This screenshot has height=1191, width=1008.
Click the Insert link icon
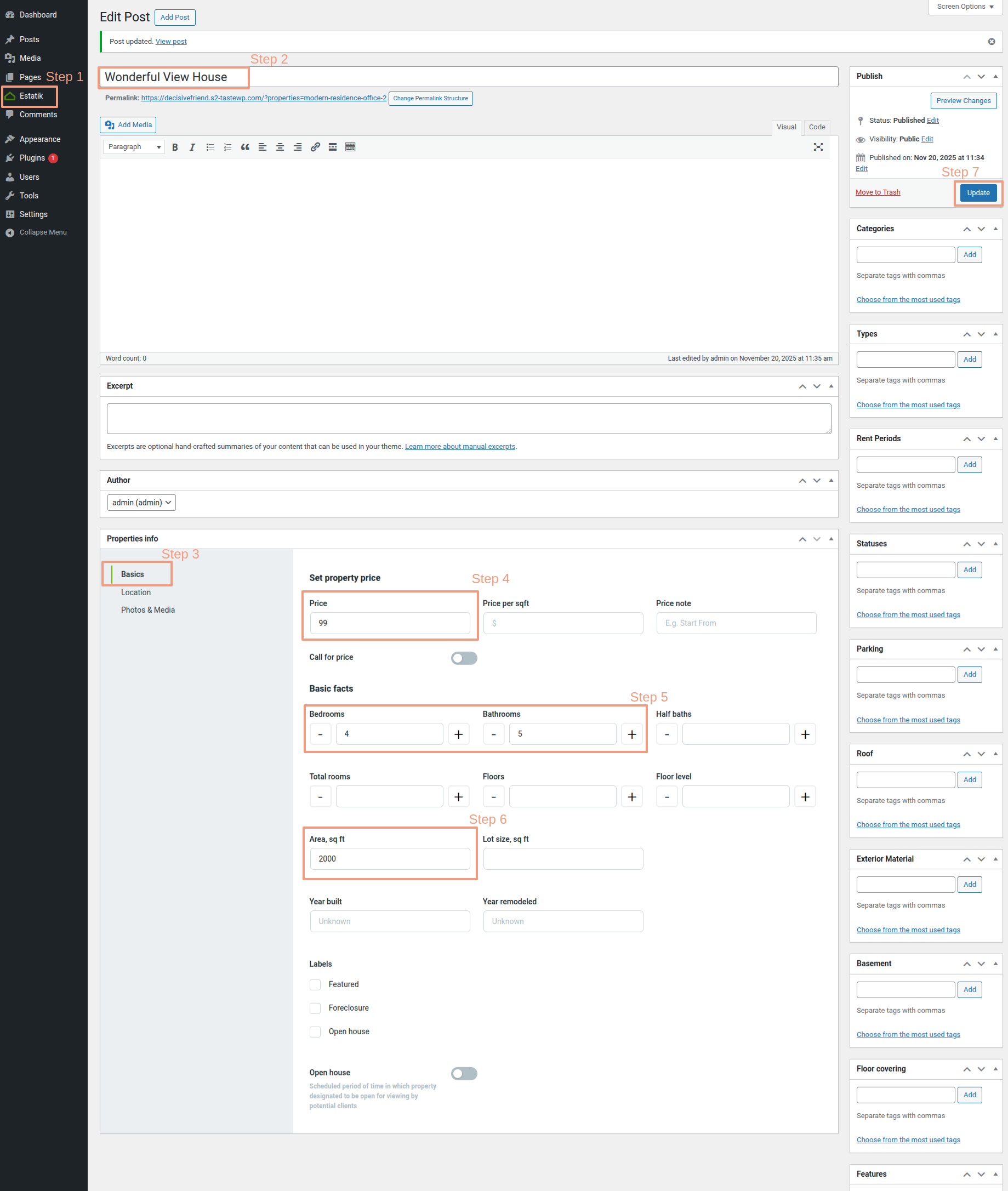coord(315,147)
